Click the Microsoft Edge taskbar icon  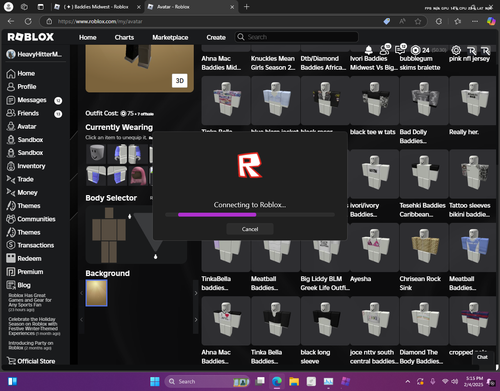point(277,381)
